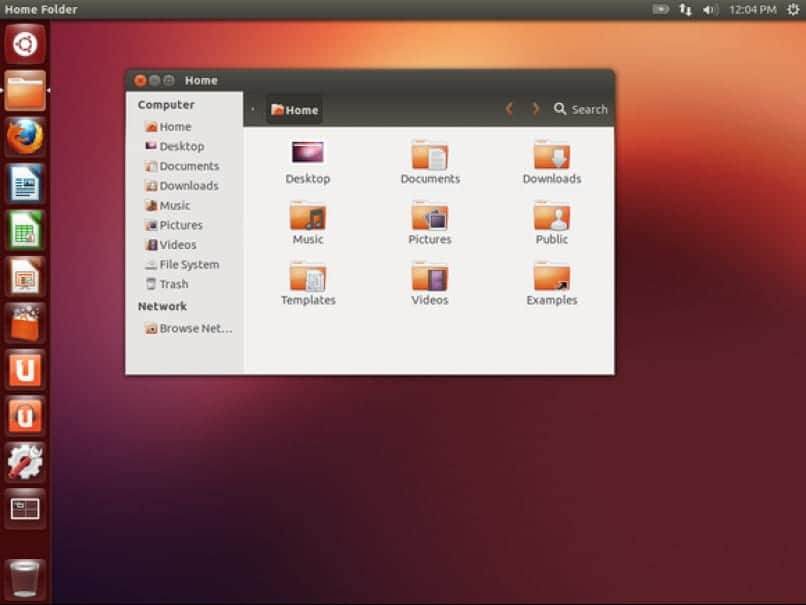Open the Ubuntu Dash

click(25, 45)
